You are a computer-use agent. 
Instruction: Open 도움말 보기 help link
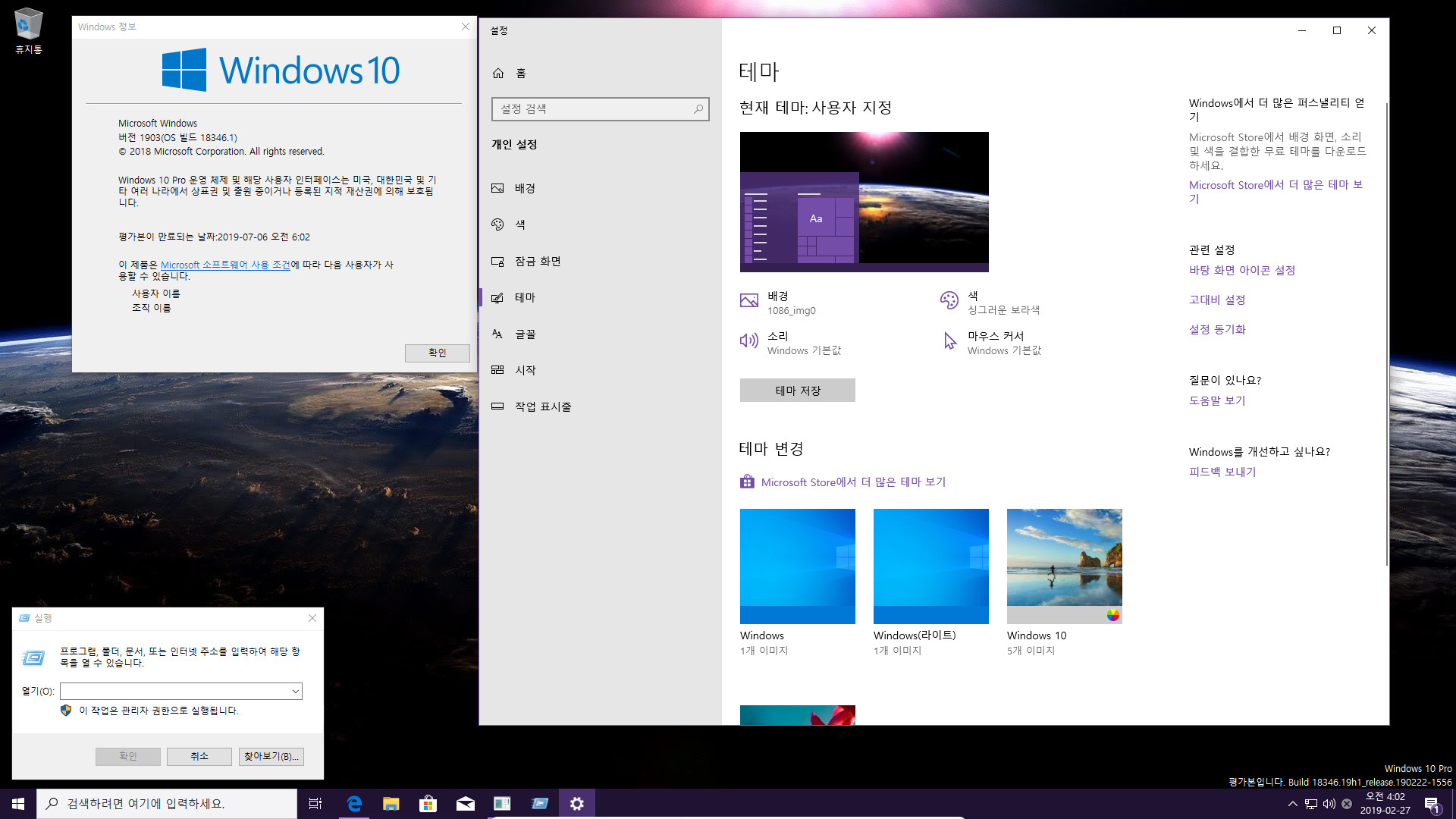pyautogui.click(x=1217, y=401)
